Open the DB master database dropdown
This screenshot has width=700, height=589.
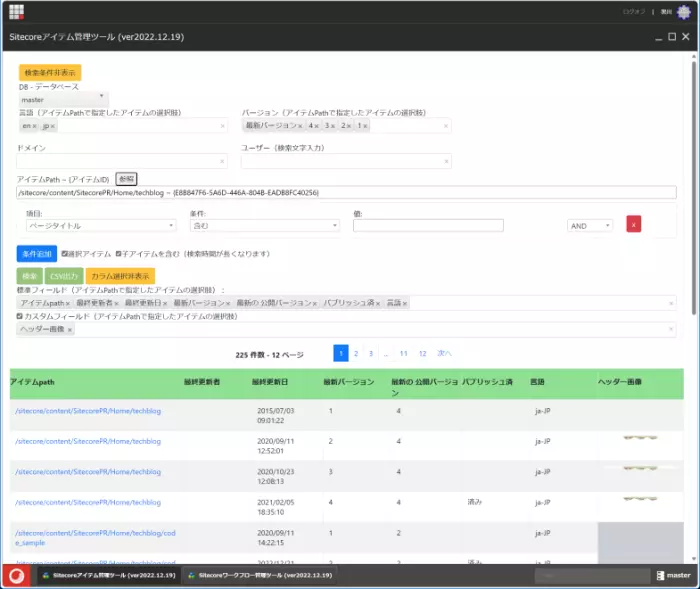[x=62, y=100]
